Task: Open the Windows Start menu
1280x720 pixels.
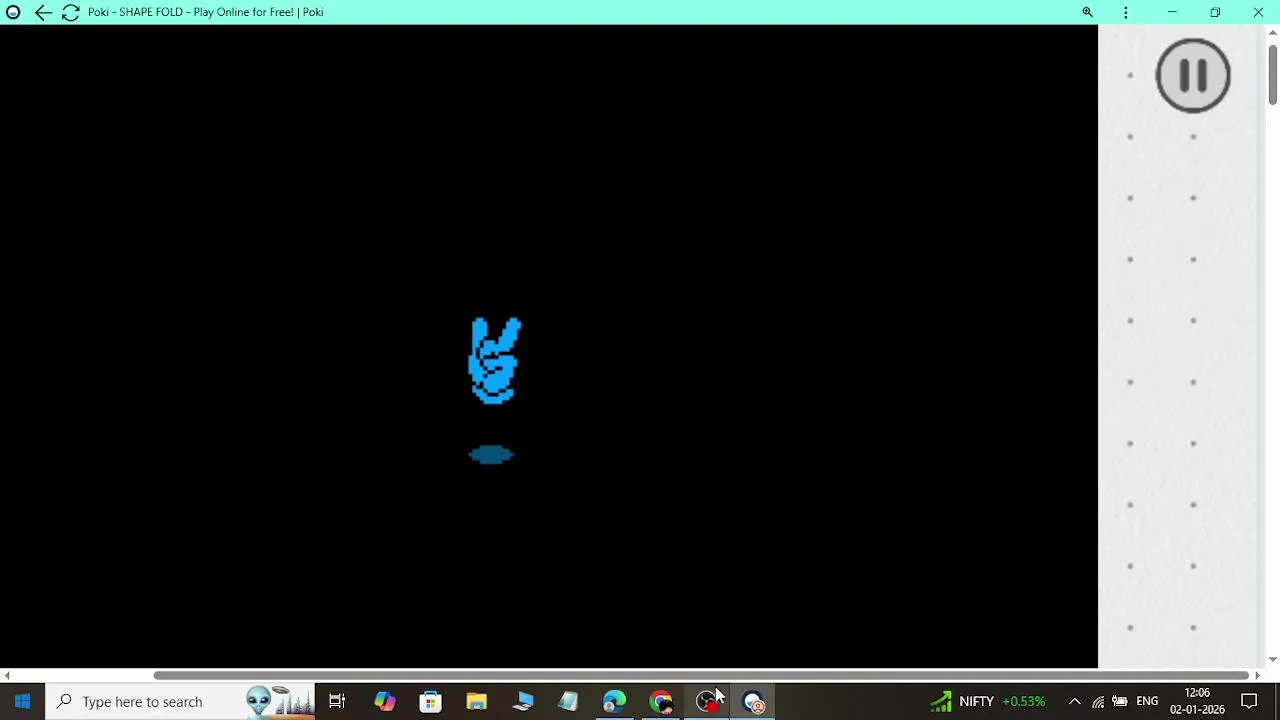Action: 22,701
